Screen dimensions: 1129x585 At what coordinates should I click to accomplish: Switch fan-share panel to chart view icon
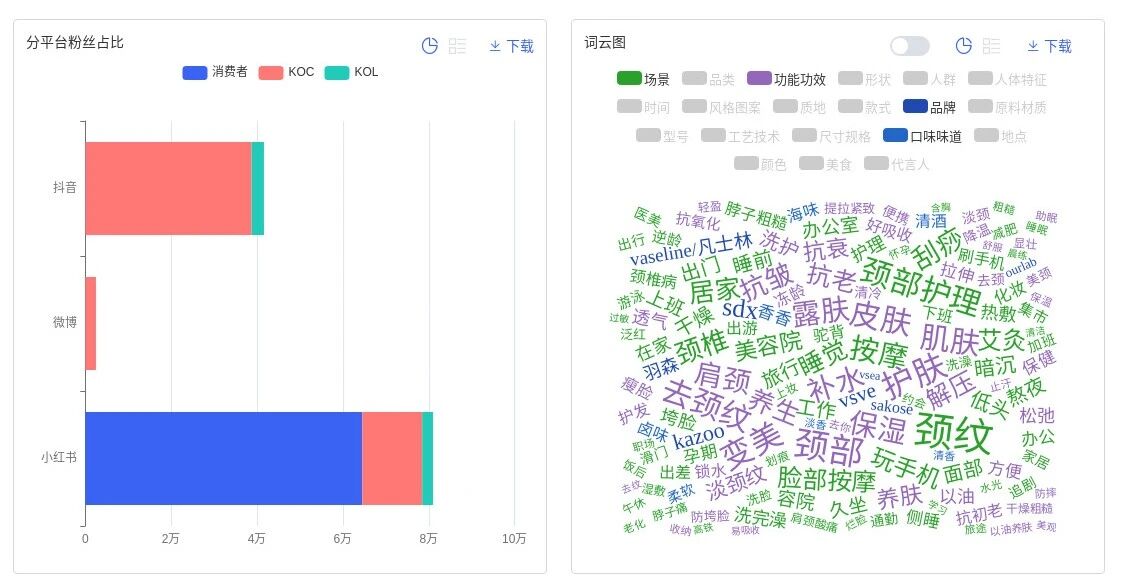[x=430, y=46]
